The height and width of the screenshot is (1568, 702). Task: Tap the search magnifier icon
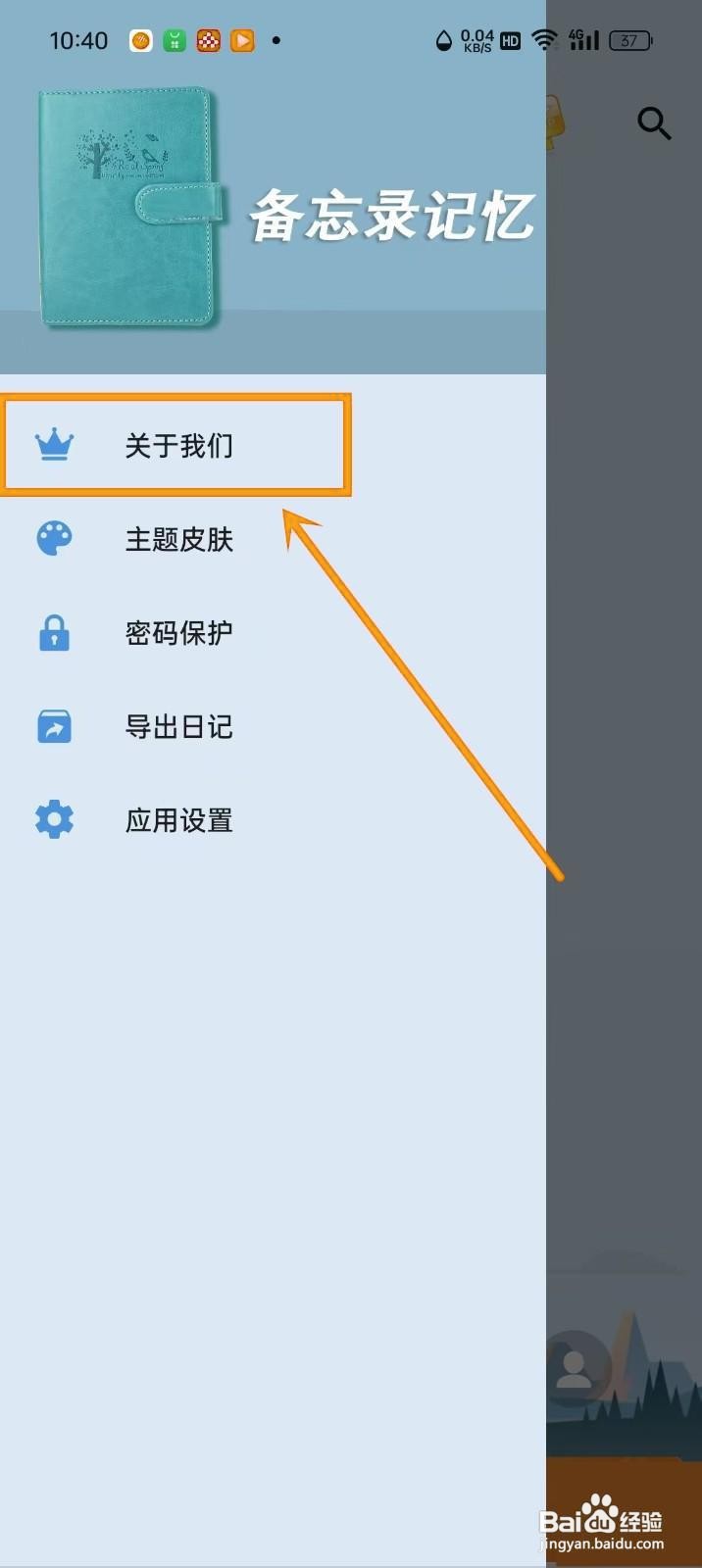(x=654, y=122)
